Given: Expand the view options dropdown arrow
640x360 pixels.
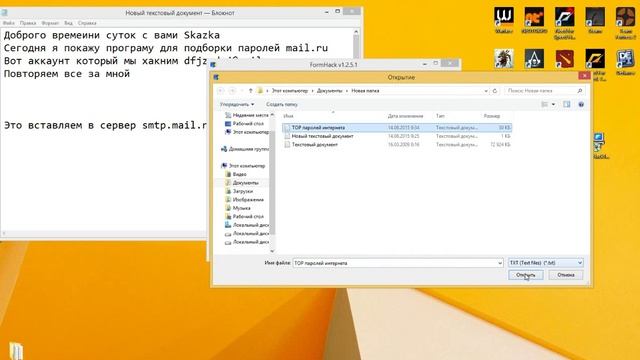Looking at the screenshot, I should tap(553, 104).
